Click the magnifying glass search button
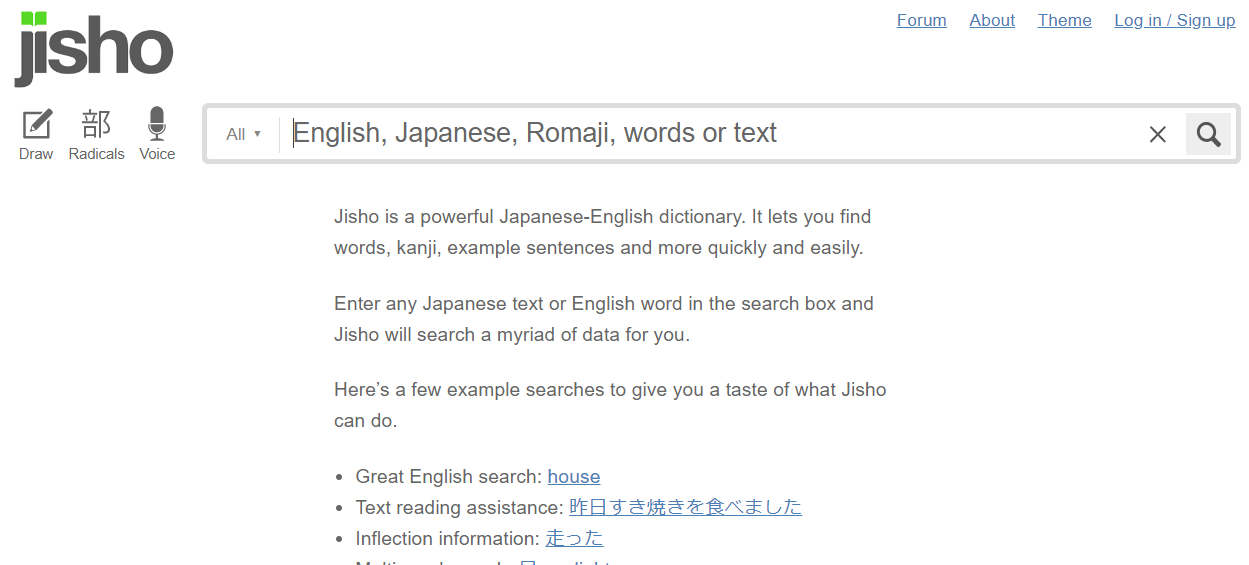 1208,134
